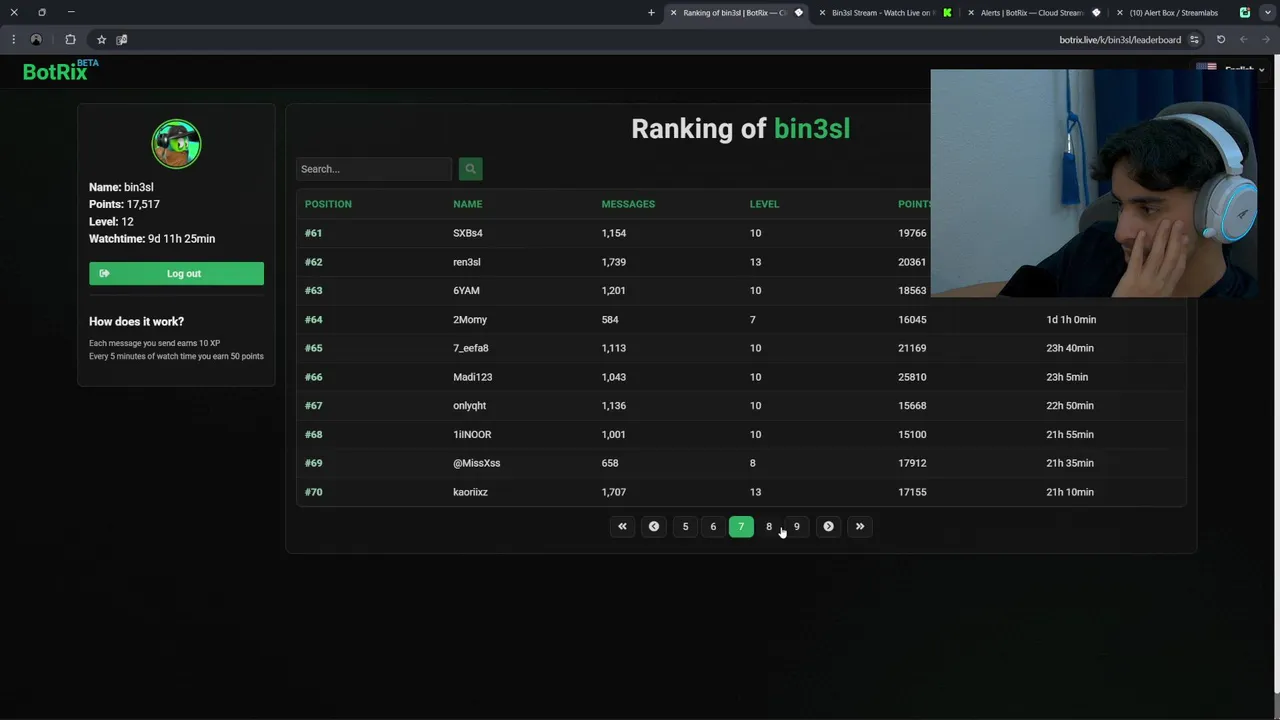
Task: Reload the page
Action: point(1221,40)
